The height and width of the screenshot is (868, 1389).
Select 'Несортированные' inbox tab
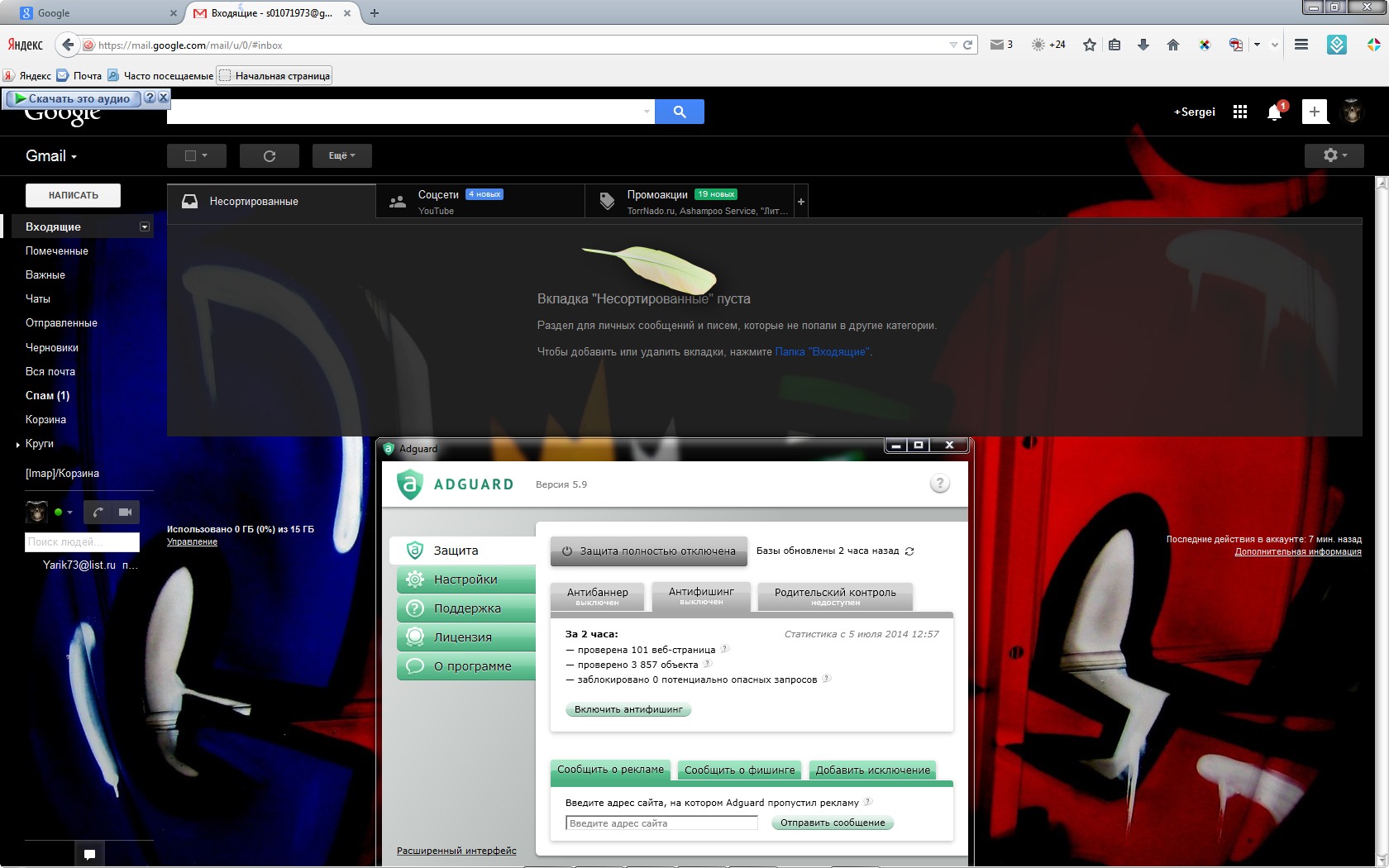click(271, 201)
